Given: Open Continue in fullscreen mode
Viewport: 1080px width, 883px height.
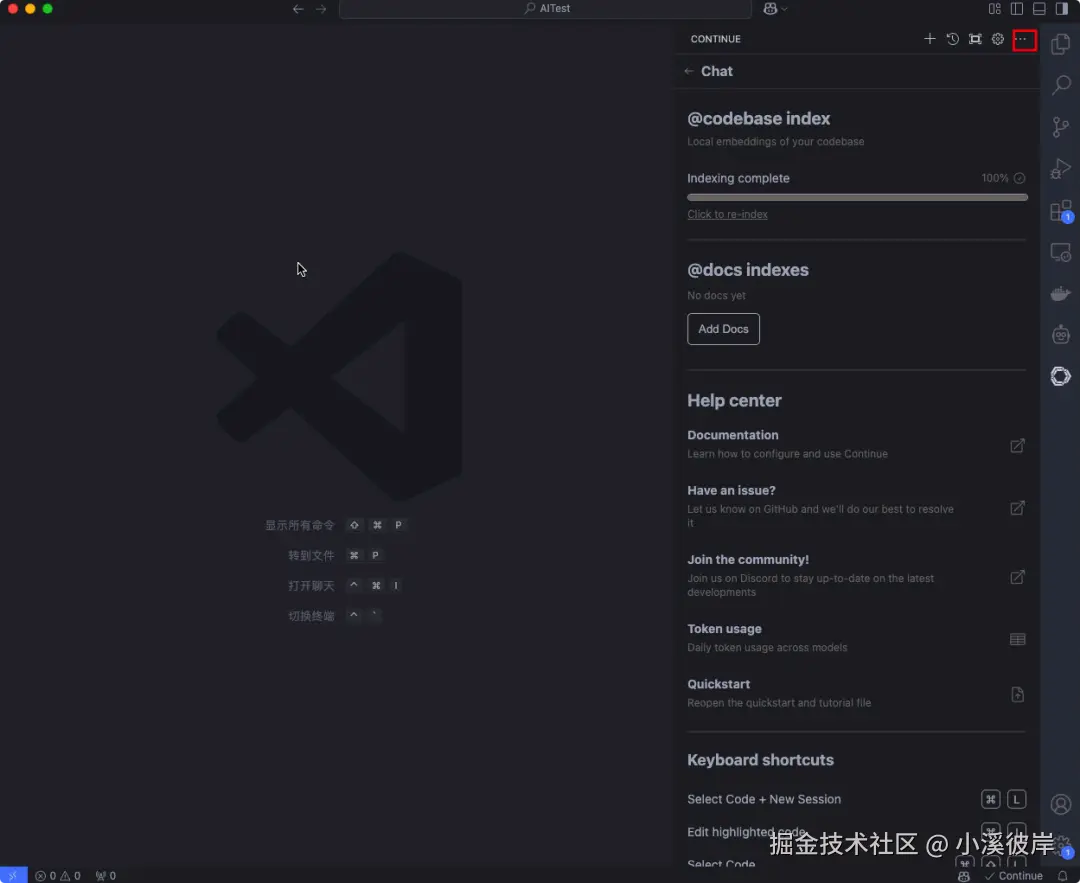Looking at the screenshot, I should coord(974,39).
